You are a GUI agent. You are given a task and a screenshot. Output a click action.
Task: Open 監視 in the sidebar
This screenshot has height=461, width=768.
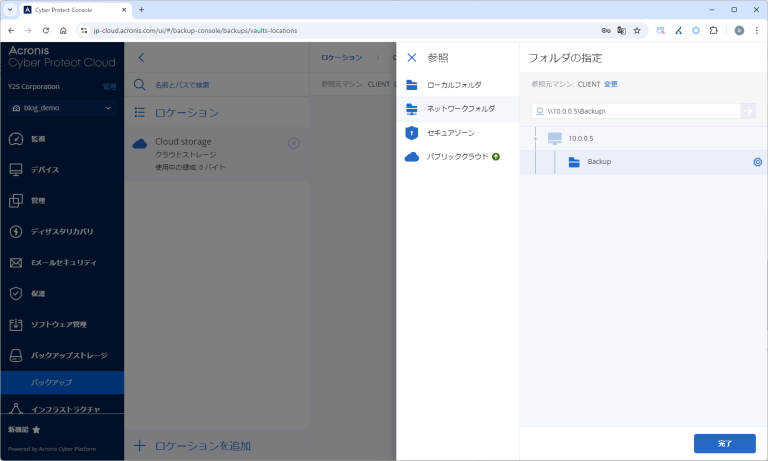click(x=38, y=139)
